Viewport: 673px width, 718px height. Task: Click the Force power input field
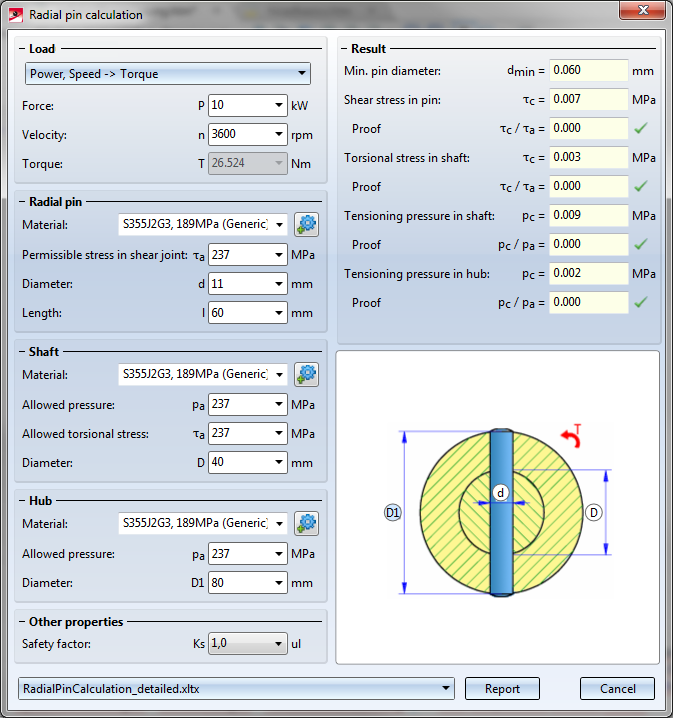(x=238, y=105)
